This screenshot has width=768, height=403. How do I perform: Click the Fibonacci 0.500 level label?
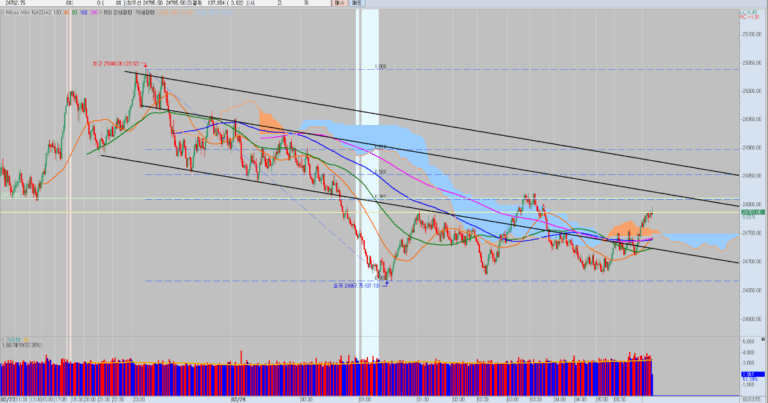click(381, 172)
